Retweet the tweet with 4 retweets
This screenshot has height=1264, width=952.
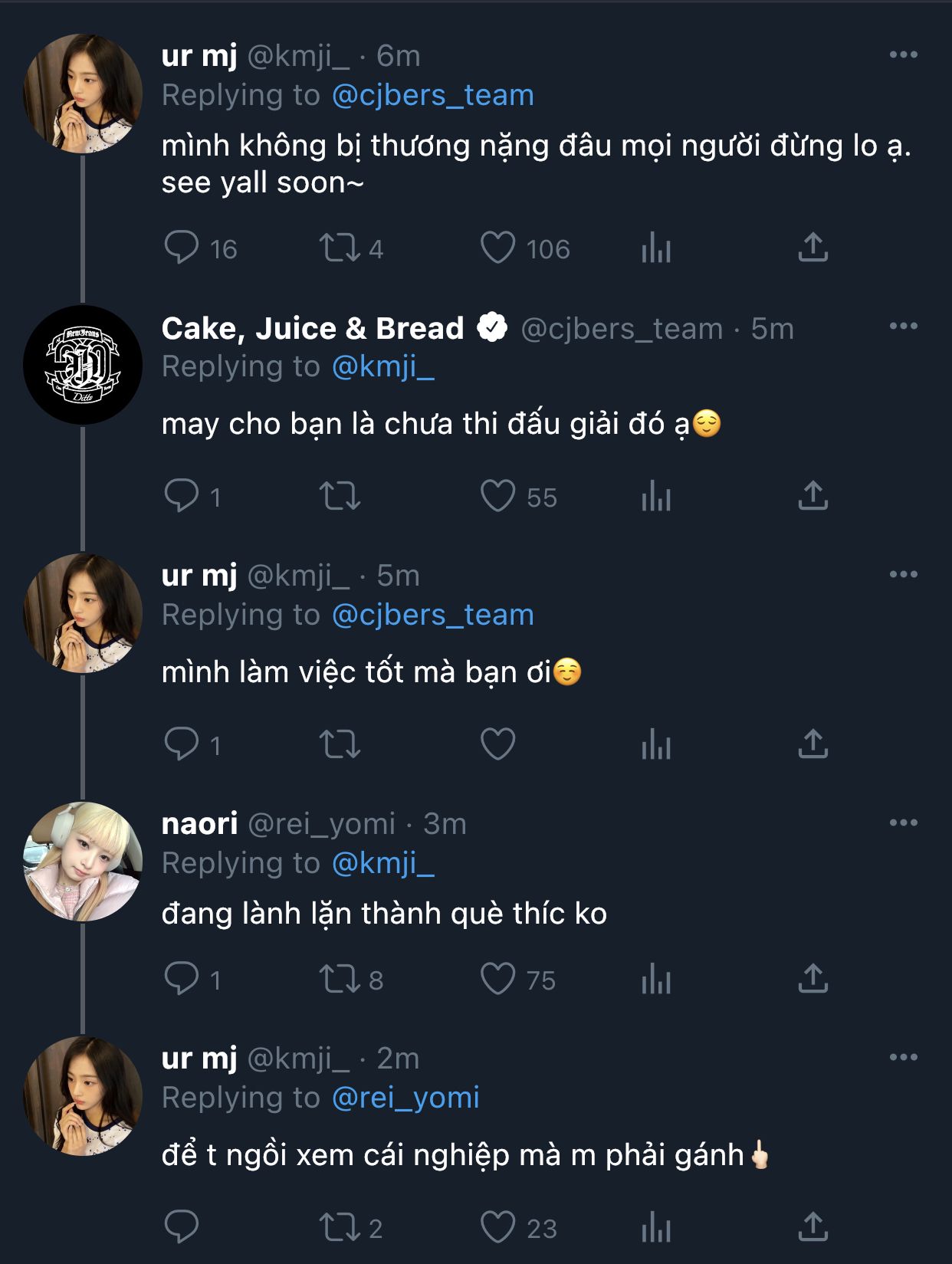pyautogui.click(x=340, y=248)
